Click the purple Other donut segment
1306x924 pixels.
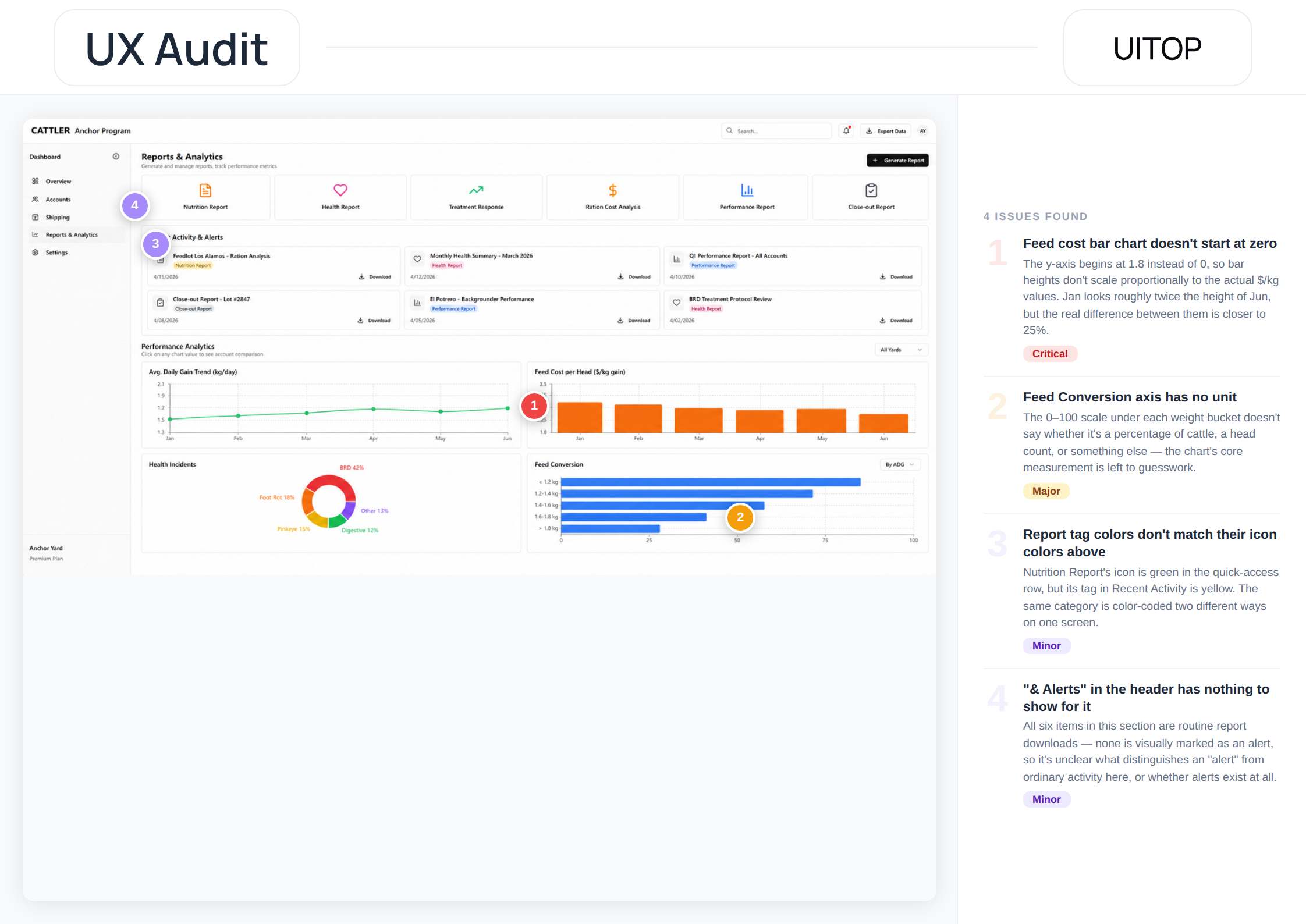tap(349, 510)
